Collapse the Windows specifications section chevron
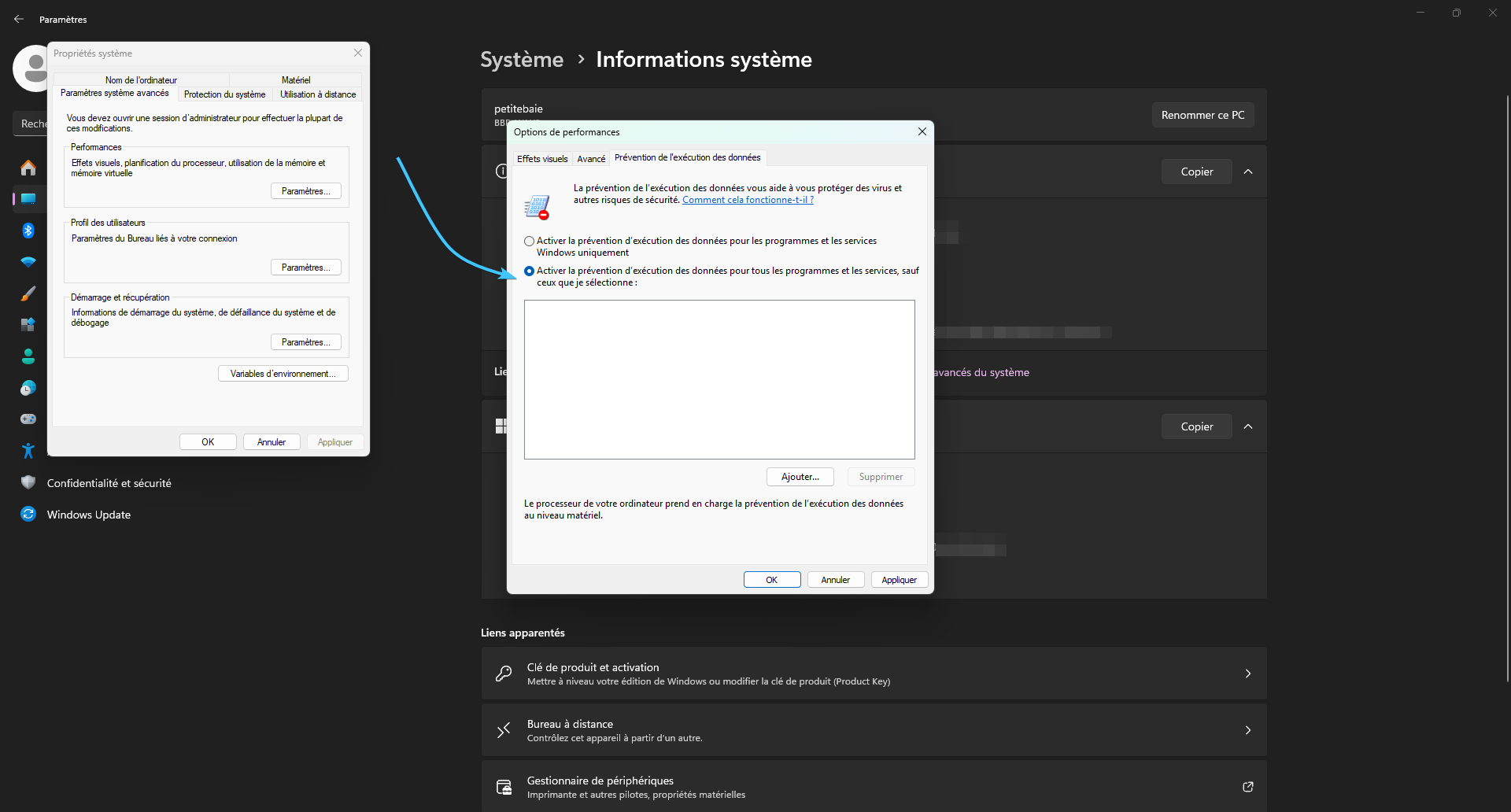Image resolution: width=1511 pixels, height=812 pixels. (x=1248, y=426)
